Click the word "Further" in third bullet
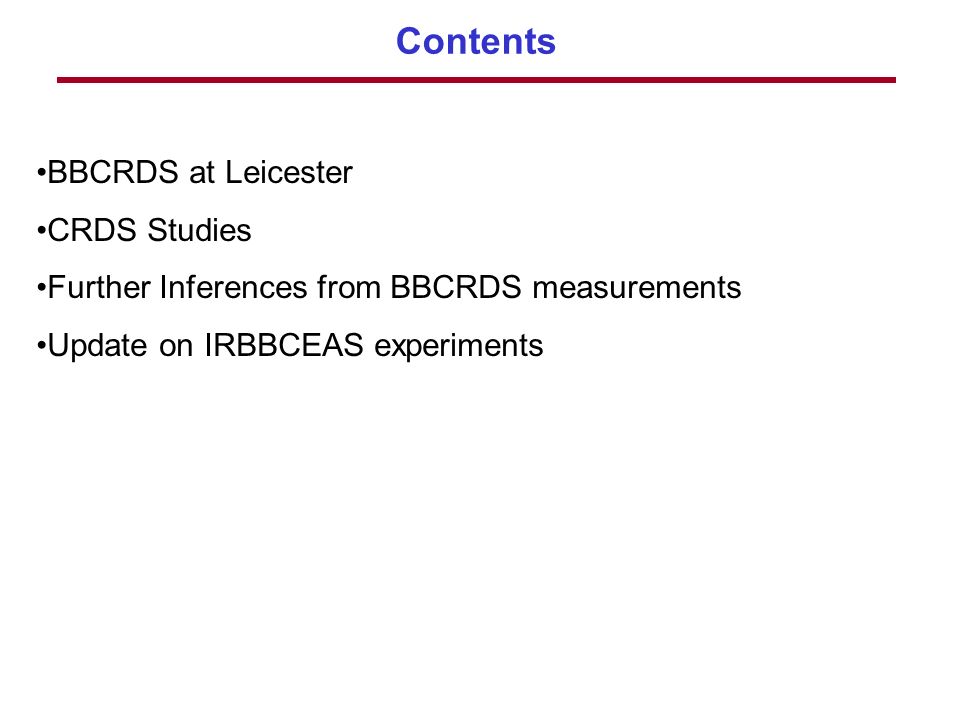The image size is (960, 720). point(99,287)
